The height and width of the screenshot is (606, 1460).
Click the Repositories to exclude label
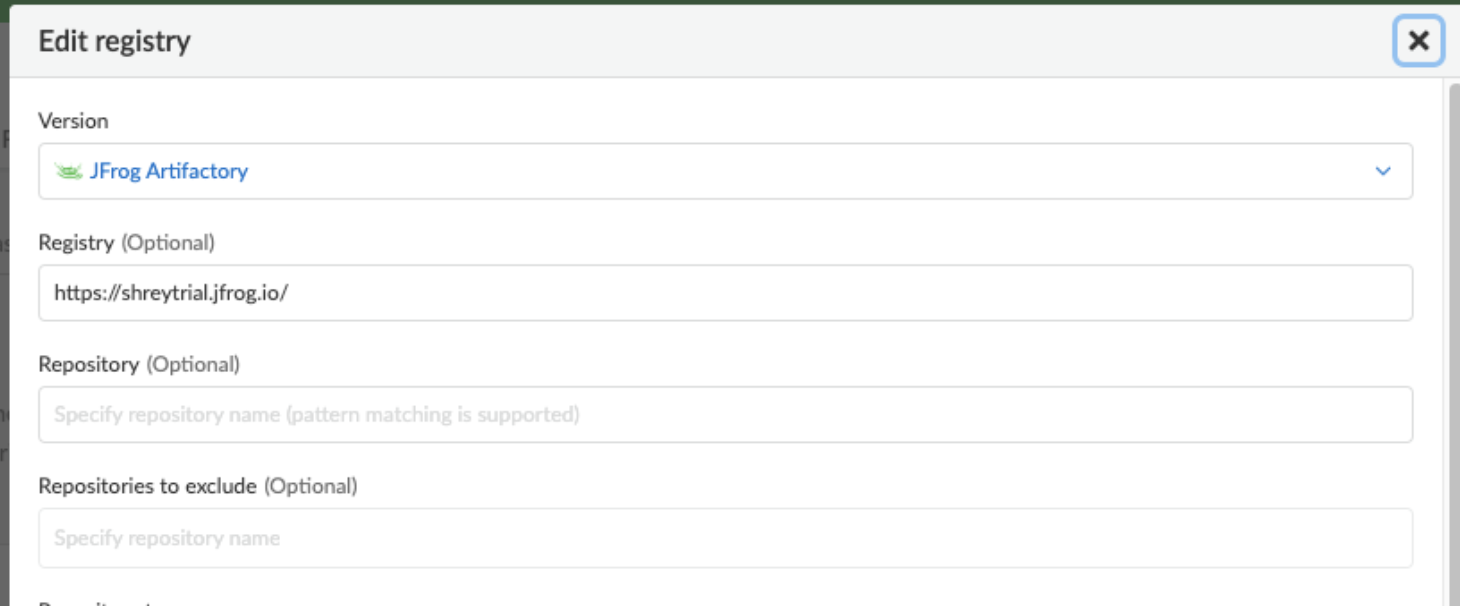click(x=147, y=487)
